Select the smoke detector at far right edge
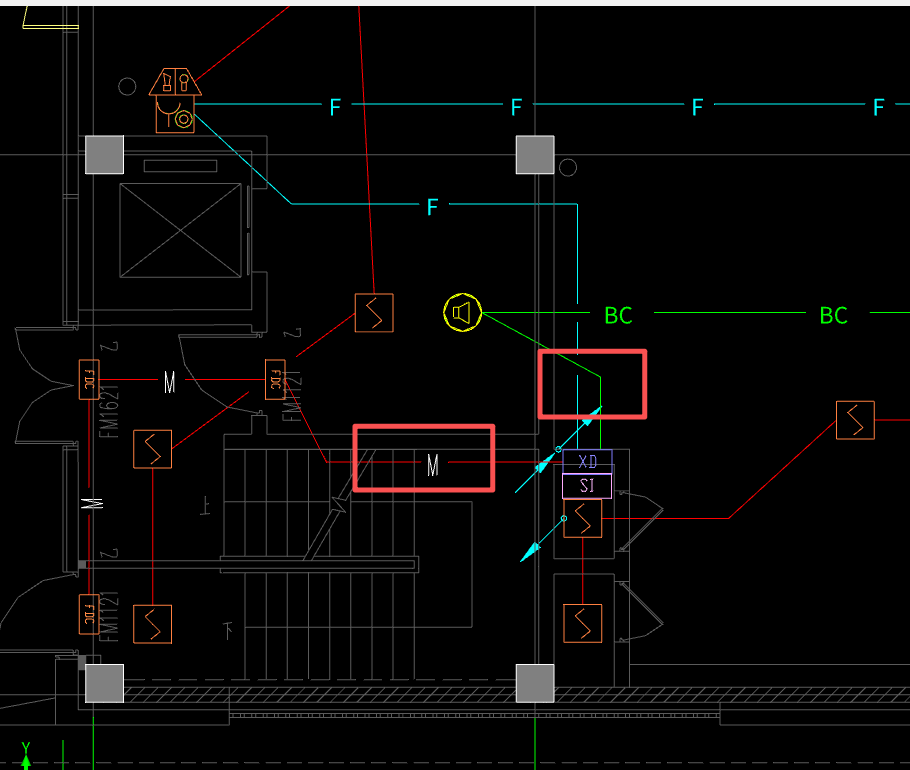Screen dimensions: 910x770 click(x=855, y=420)
